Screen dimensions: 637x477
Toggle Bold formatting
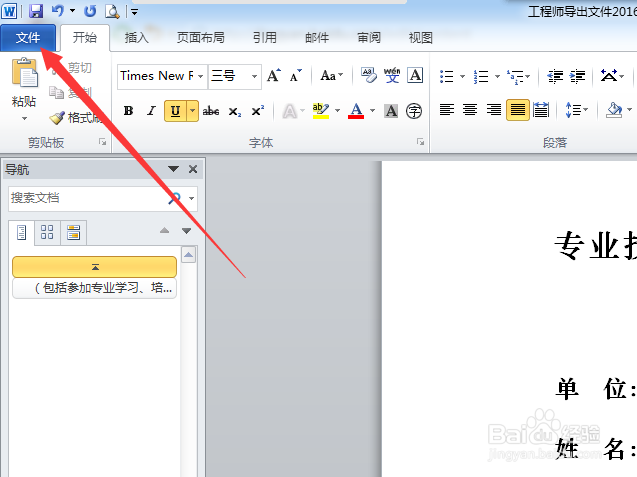point(128,111)
